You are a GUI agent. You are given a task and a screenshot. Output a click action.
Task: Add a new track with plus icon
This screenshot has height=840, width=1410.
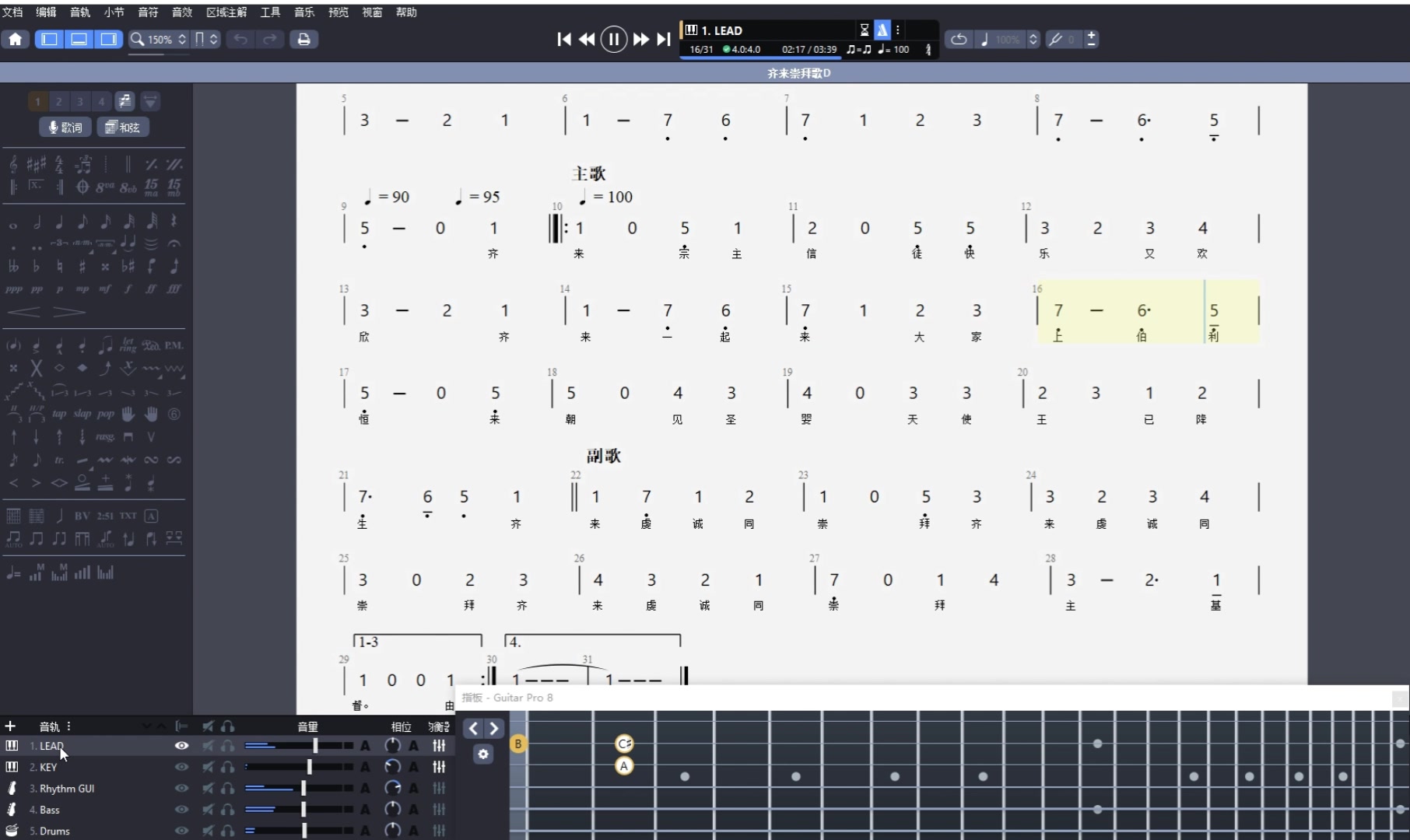pos(10,726)
